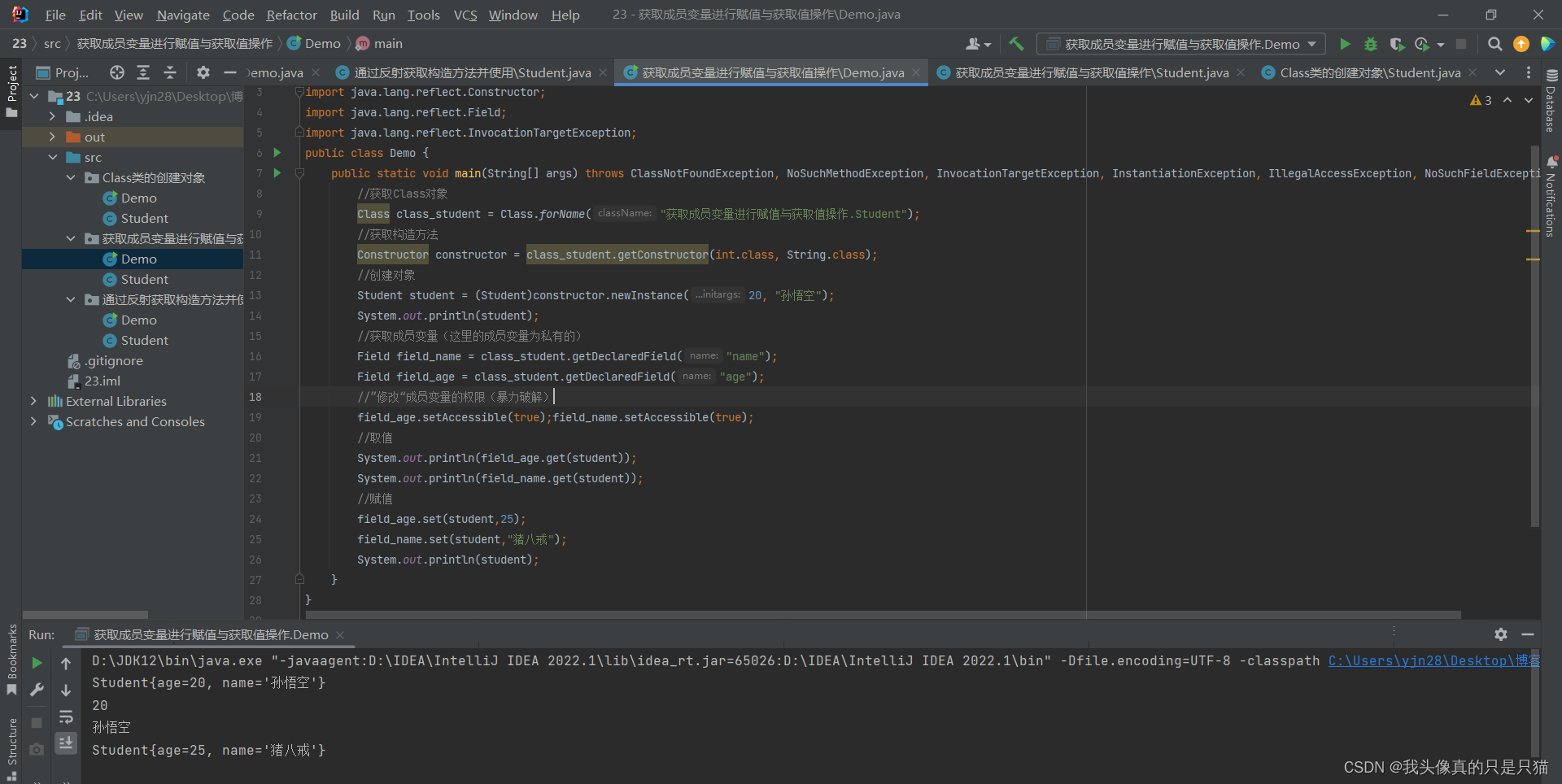Expand the out folder
This screenshot has height=784, width=1562.
(52, 137)
